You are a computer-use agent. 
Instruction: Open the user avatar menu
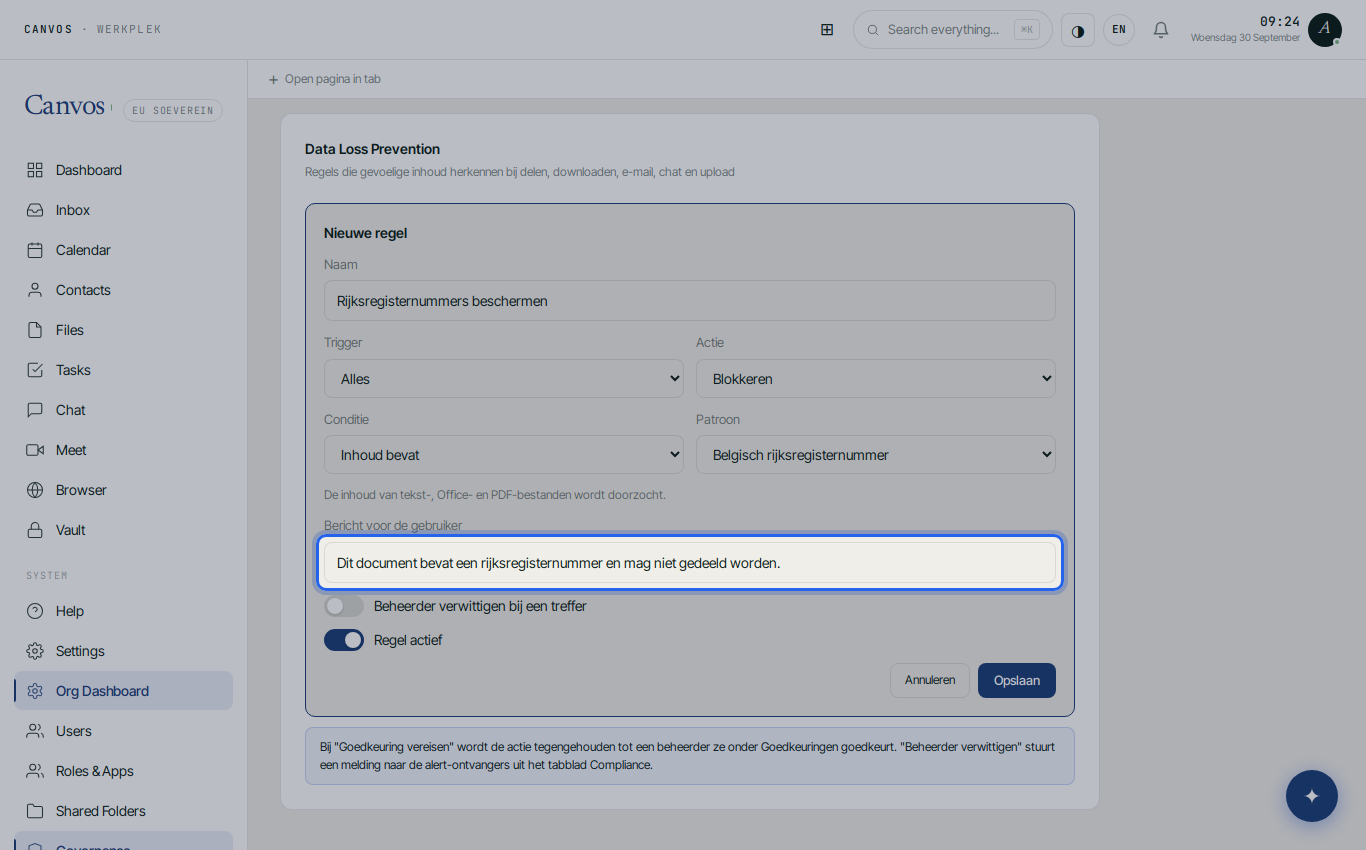pos(1325,30)
